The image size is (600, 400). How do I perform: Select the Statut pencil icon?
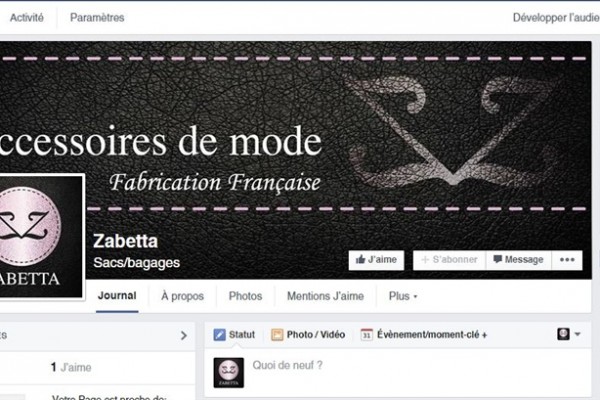click(x=219, y=335)
